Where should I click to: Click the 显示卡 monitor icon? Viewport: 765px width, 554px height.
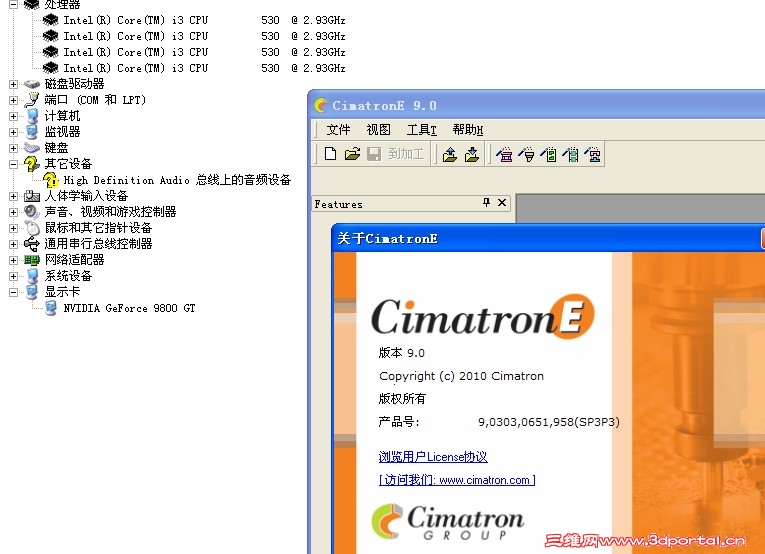coord(32,292)
